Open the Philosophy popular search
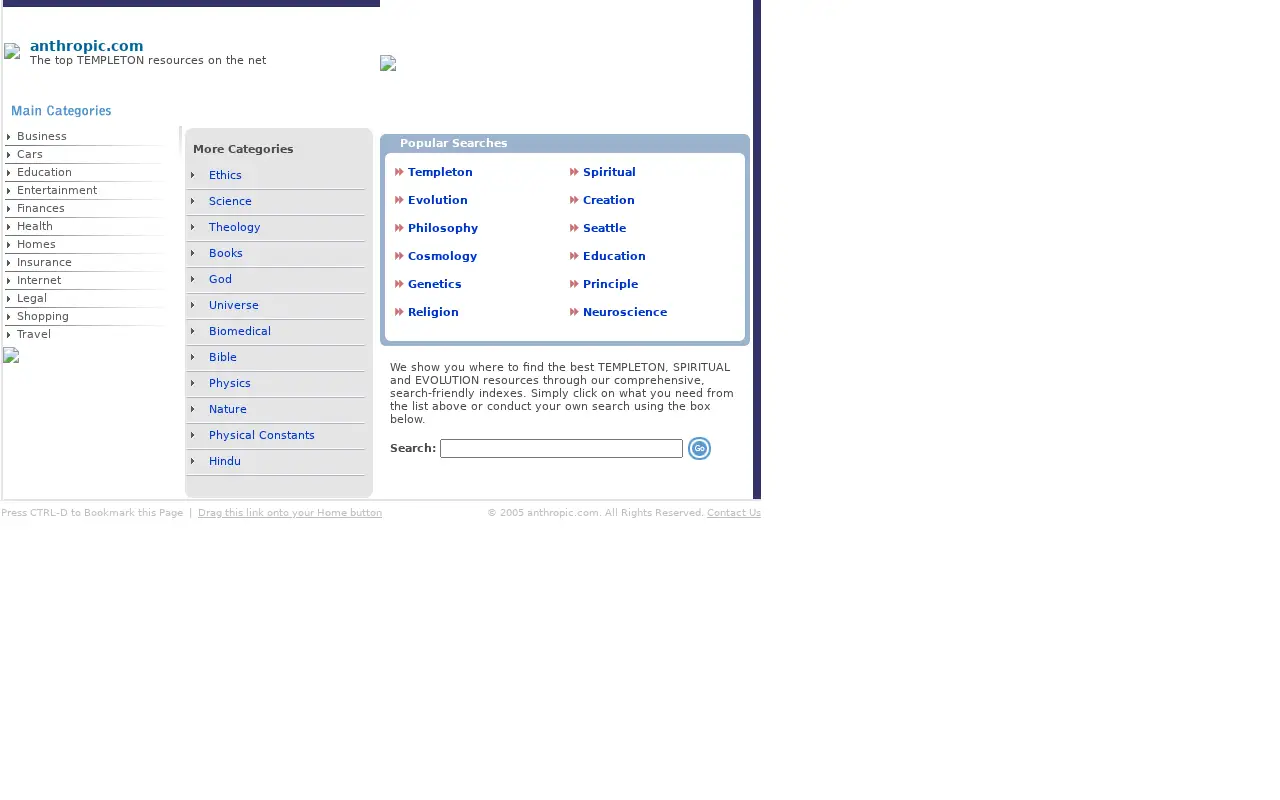1280x800 pixels. coord(443,229)
